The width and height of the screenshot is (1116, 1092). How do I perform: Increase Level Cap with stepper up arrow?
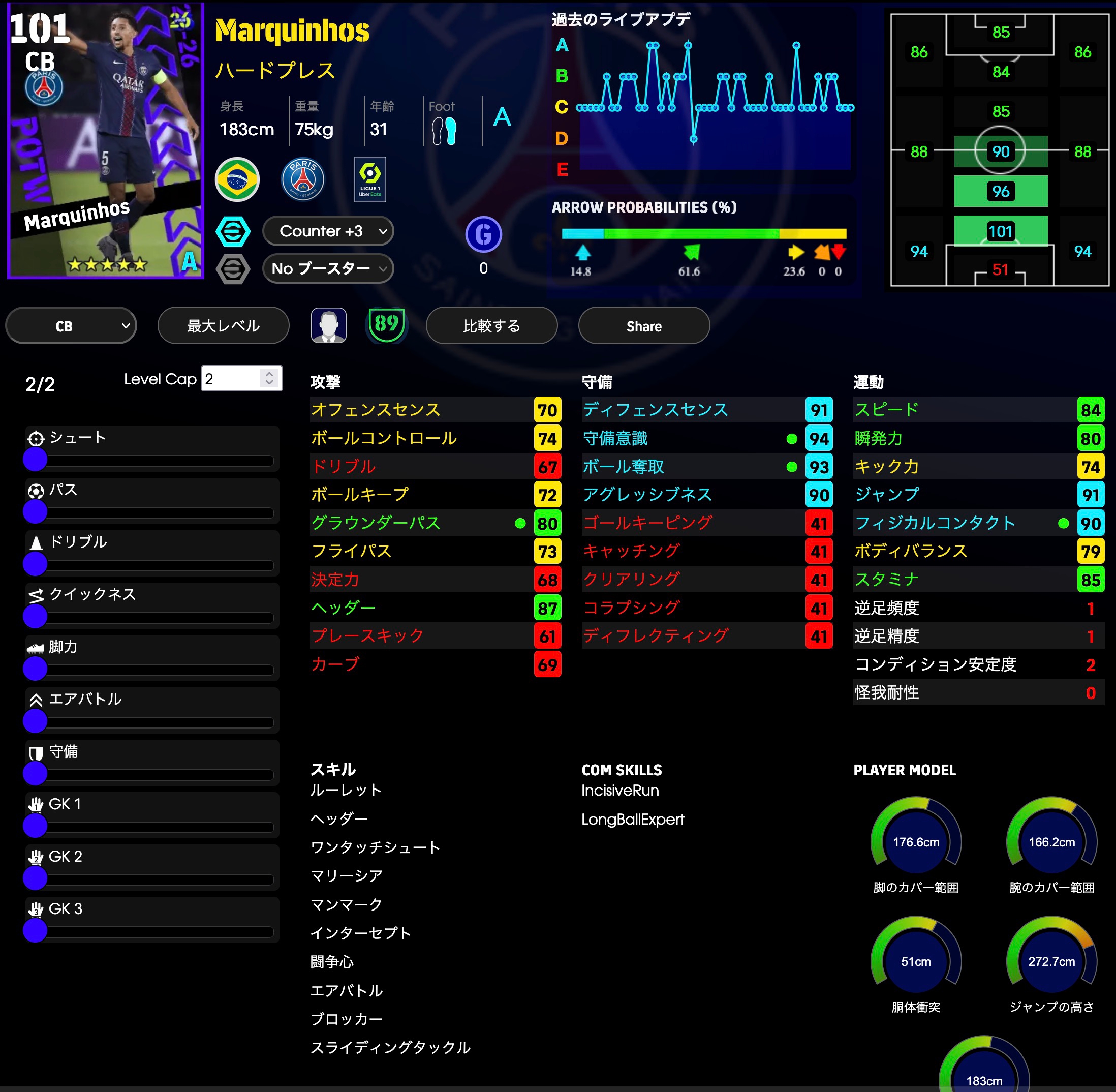click(269, 373)
